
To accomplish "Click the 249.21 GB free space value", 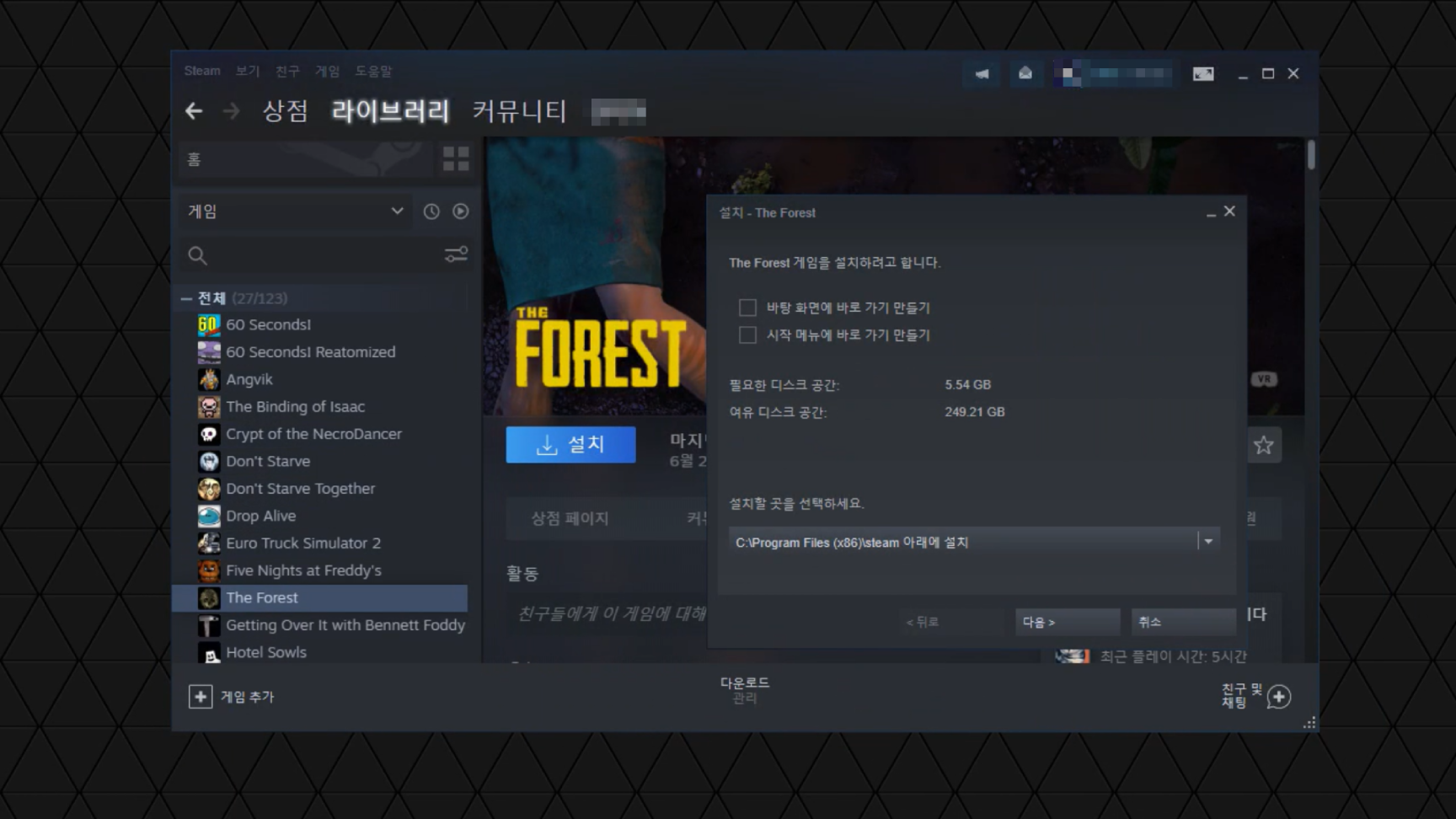I will coord(975,412).
